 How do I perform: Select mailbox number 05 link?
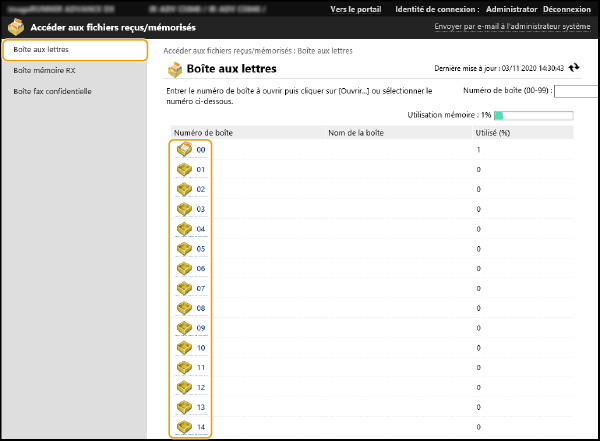201,249
